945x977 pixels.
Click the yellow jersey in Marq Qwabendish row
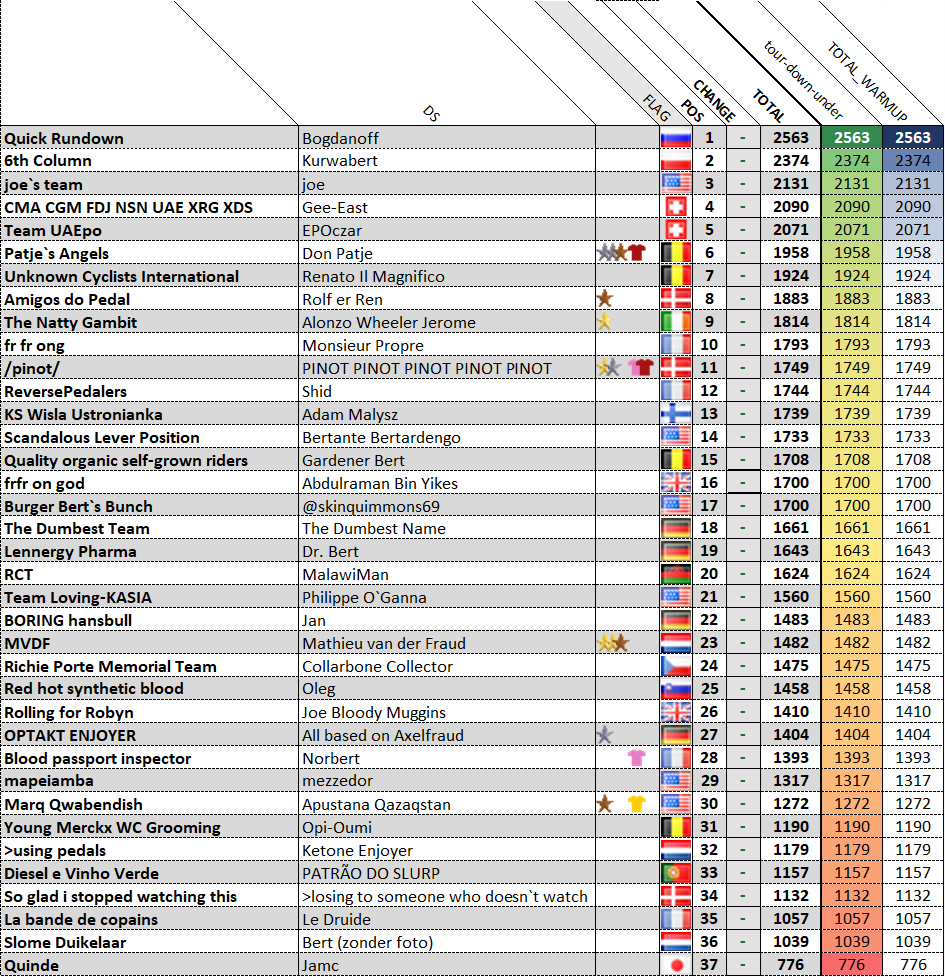[637, 804]
